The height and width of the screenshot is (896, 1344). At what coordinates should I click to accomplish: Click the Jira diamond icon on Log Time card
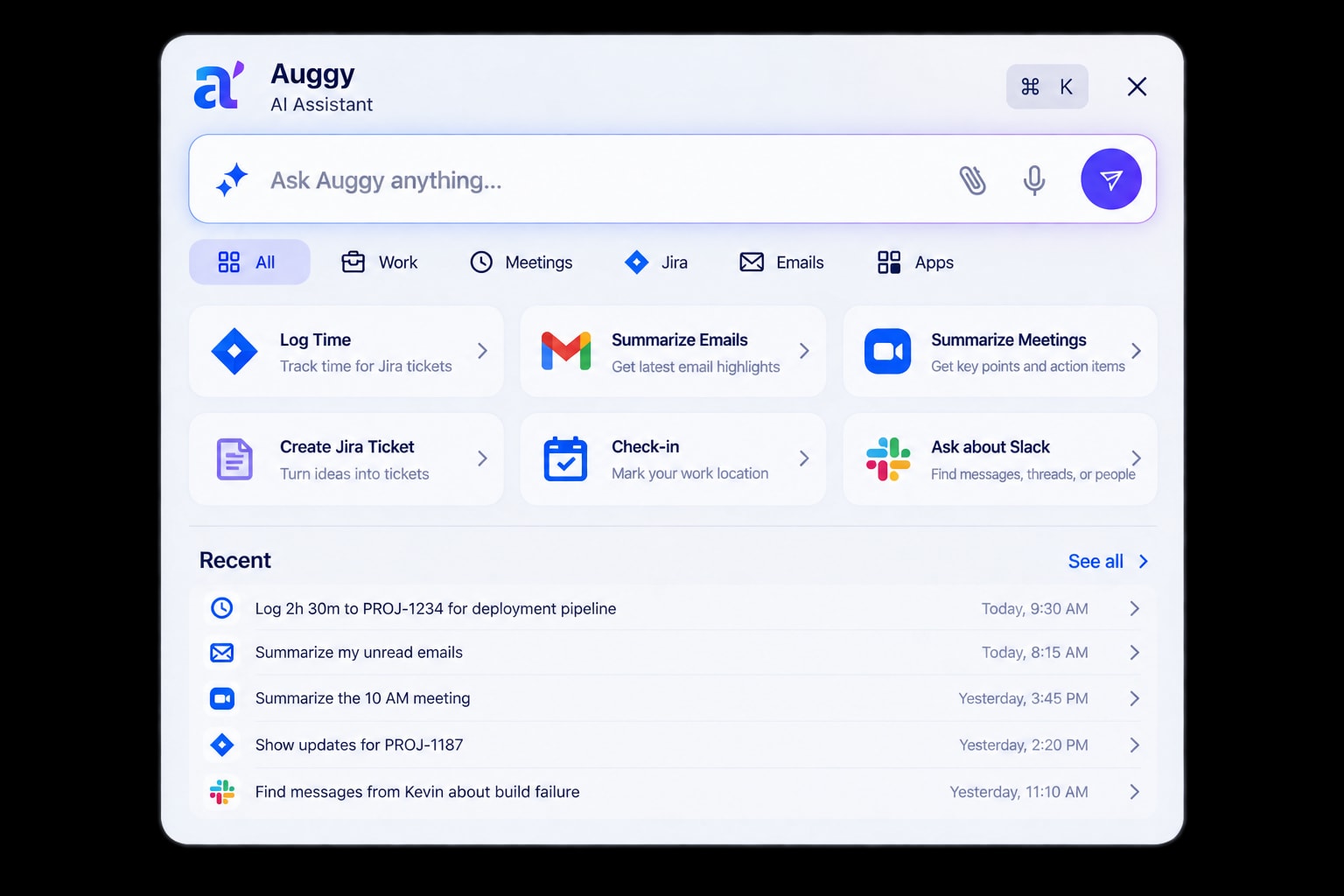coord(234,351)
